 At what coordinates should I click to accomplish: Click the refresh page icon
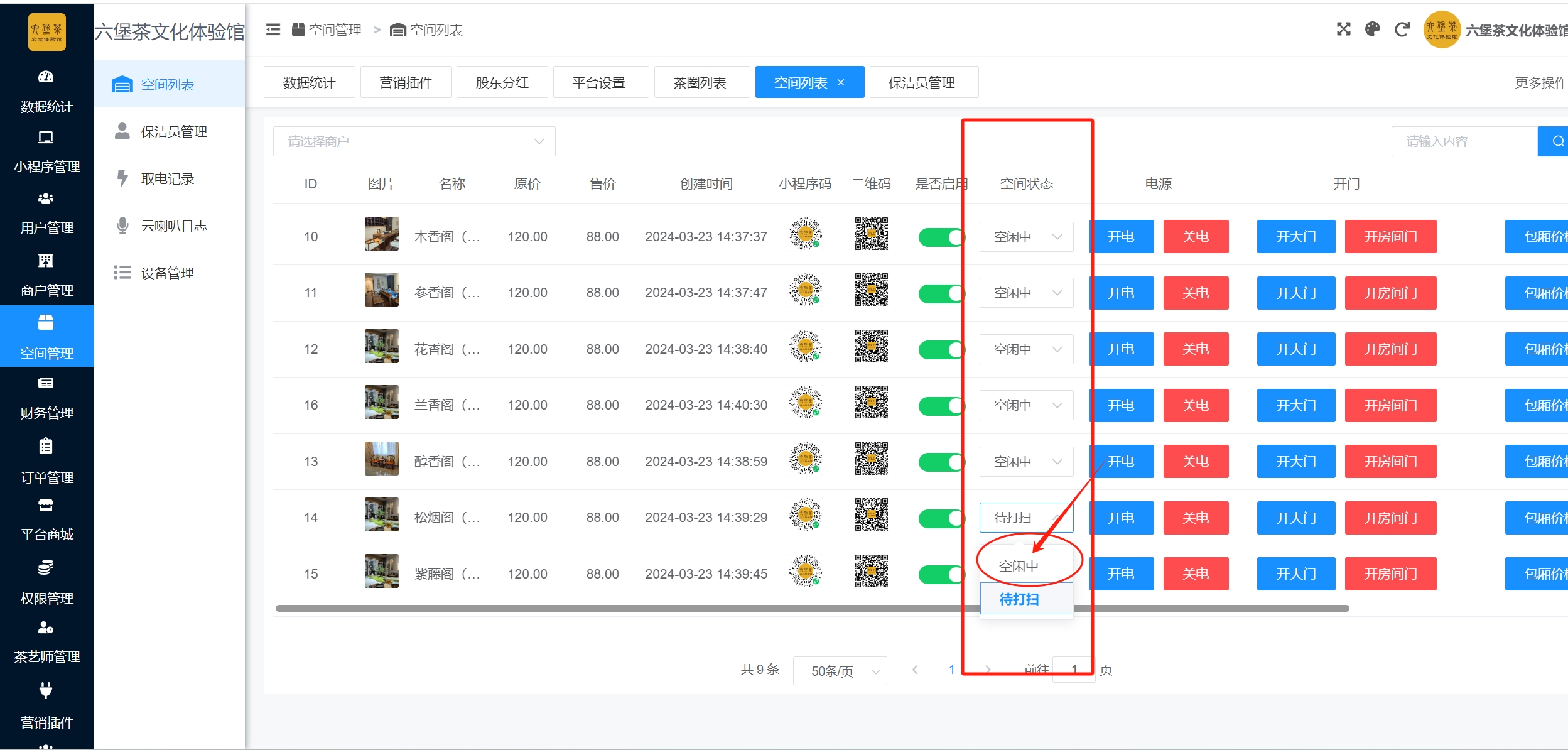[x=1402, y=30]
